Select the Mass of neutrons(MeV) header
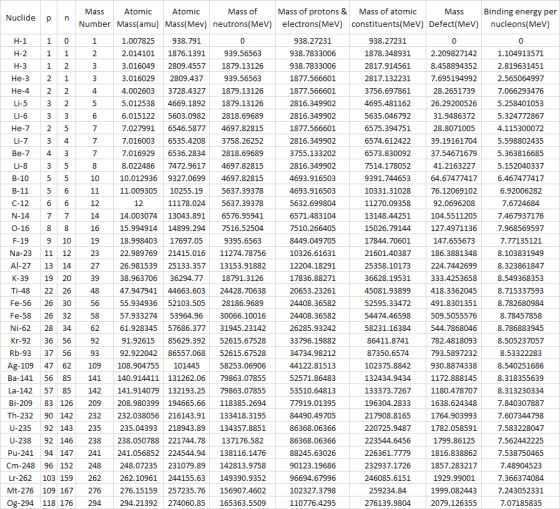This screenshot has height=509, width=560. [x=242, y=18]
